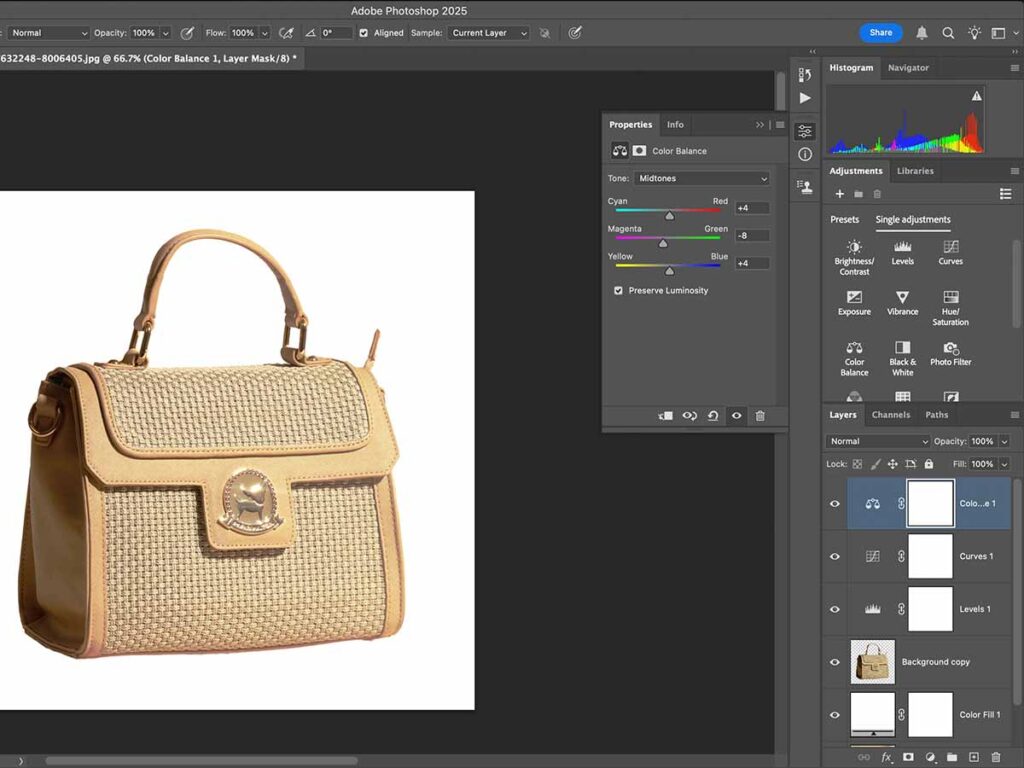This screenshot has width=1024, height=768.
Task: Adjust the Magenta-Green slider handle
Action: 663,243
